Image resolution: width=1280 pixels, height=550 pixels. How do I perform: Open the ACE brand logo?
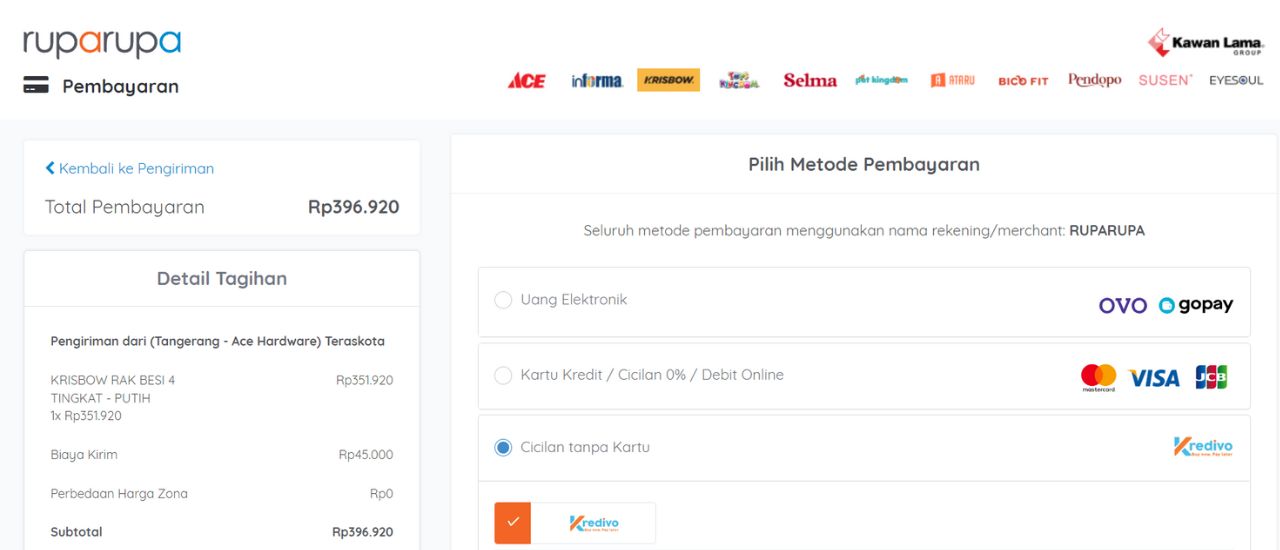(x=526, y=81)
